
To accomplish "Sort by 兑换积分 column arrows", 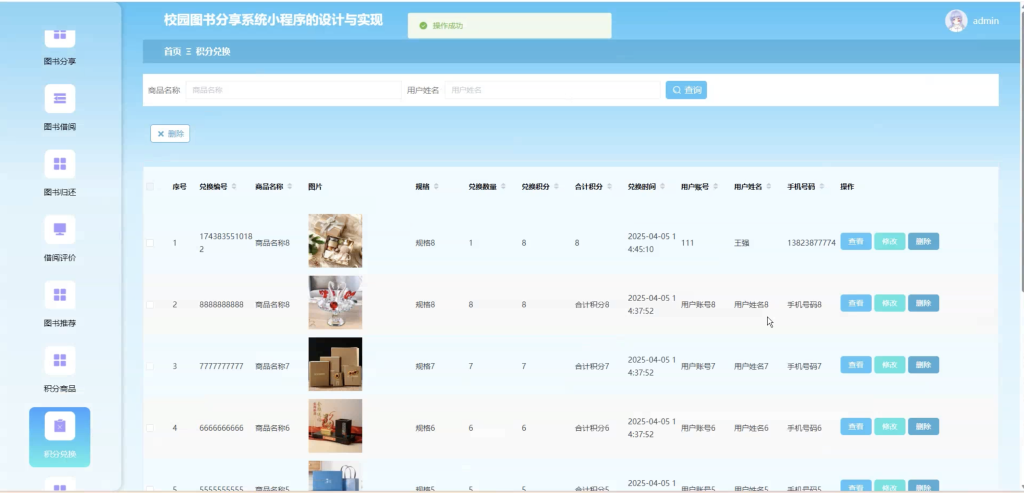I will [556, 187].
